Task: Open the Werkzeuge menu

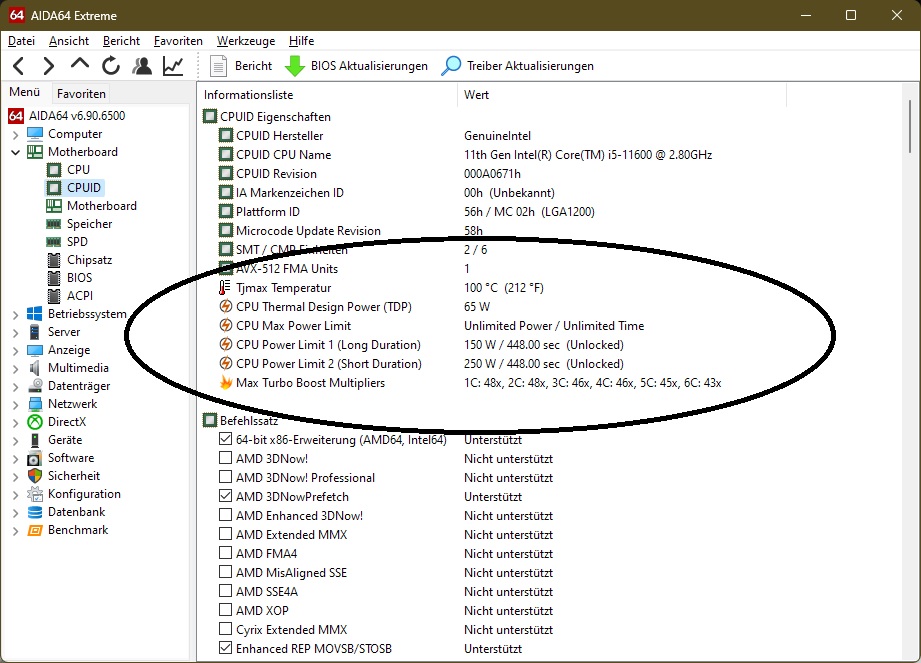Action: point(246,41)
